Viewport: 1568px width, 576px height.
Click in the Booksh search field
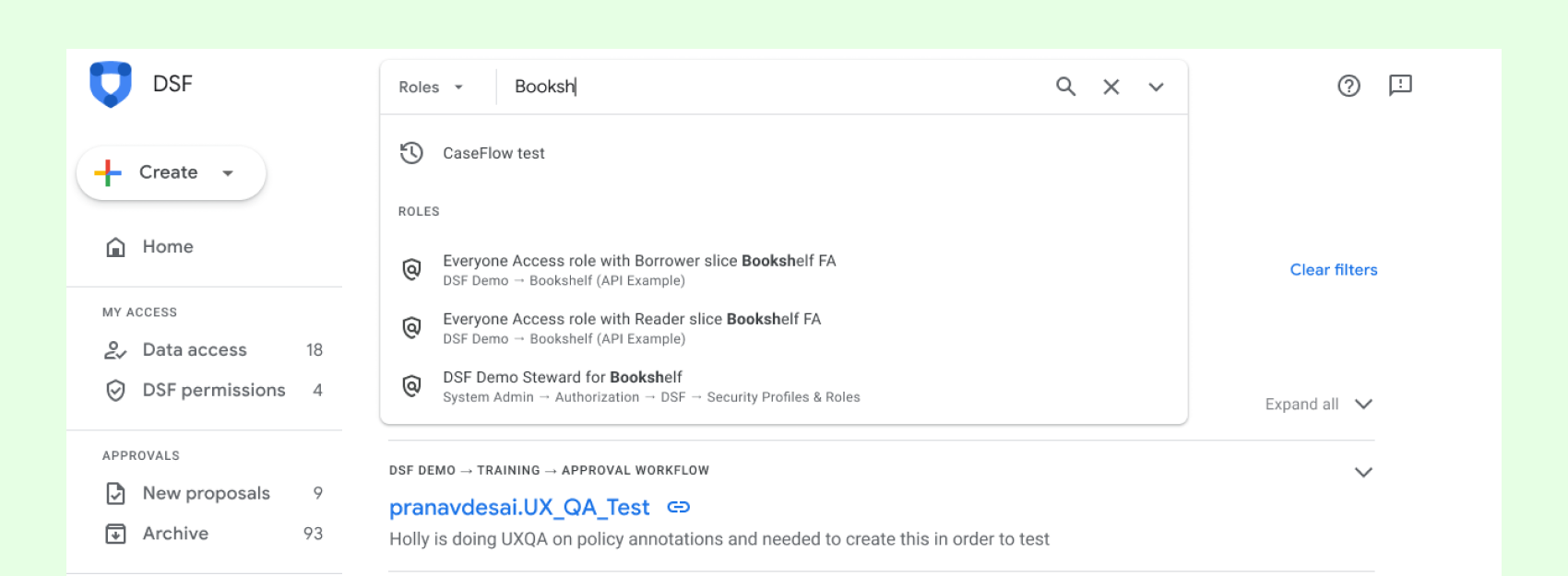click(775, 87)
